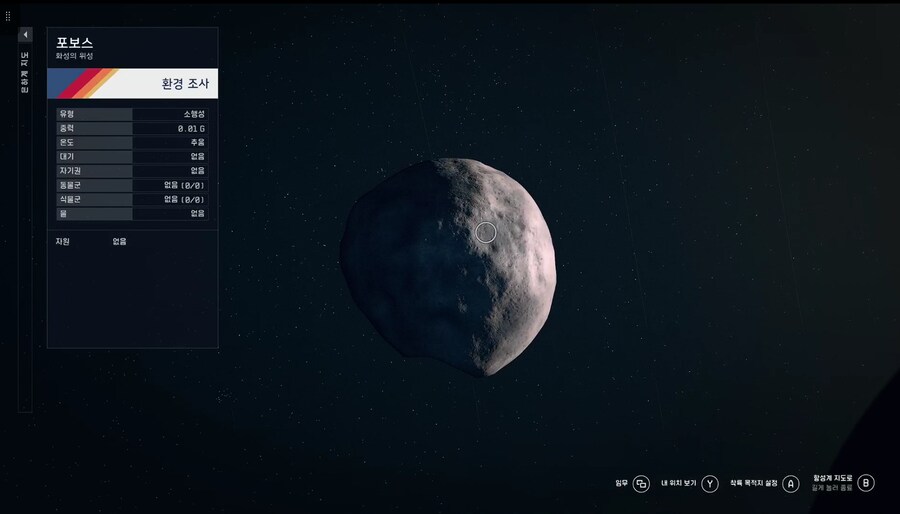Open the vertical 항성계 지도 side tab
900x514 pixels.
pyautogui.click(x=25, y=73)
